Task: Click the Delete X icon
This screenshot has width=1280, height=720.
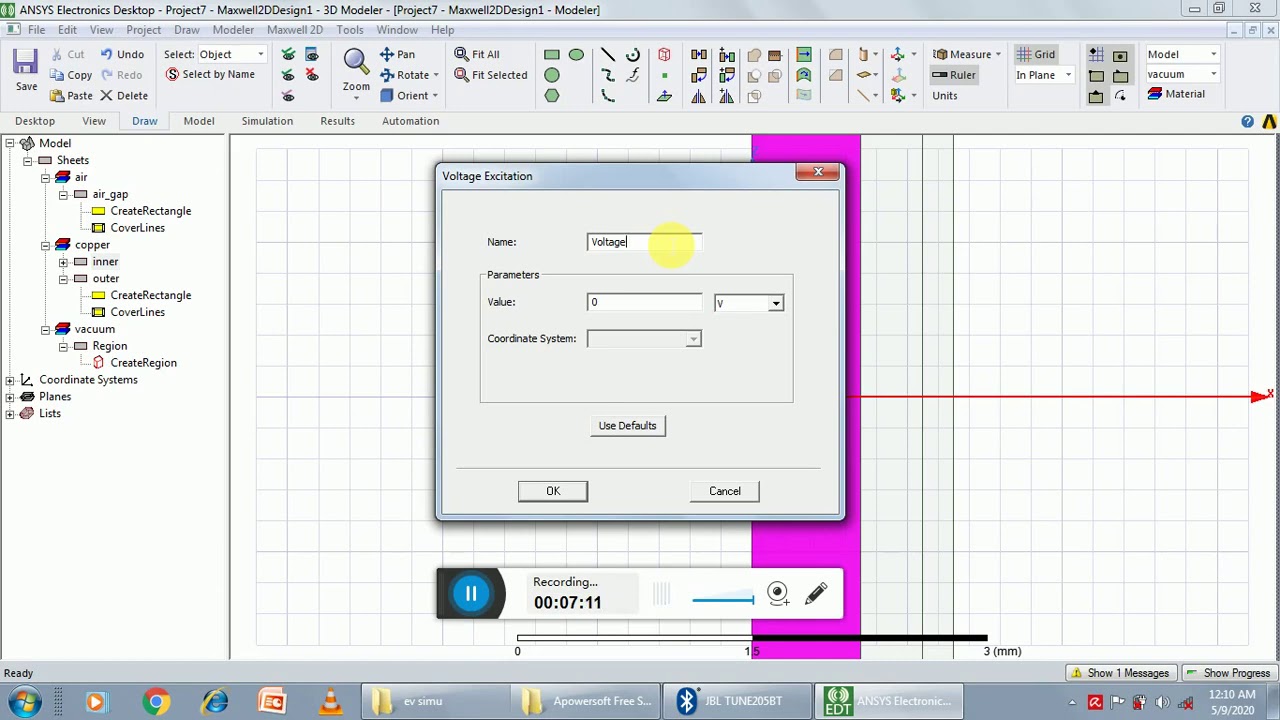Action: pos(106,95)
